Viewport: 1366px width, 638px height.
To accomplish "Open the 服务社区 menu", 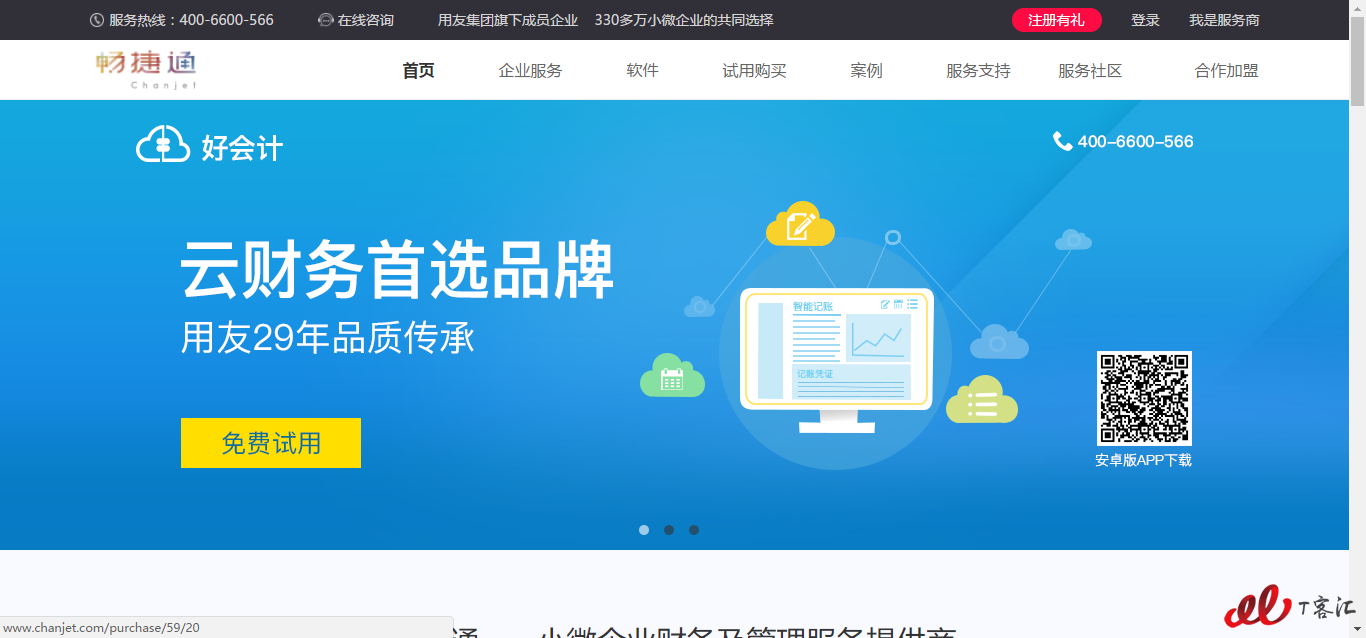I will (x=1090, y=71).
